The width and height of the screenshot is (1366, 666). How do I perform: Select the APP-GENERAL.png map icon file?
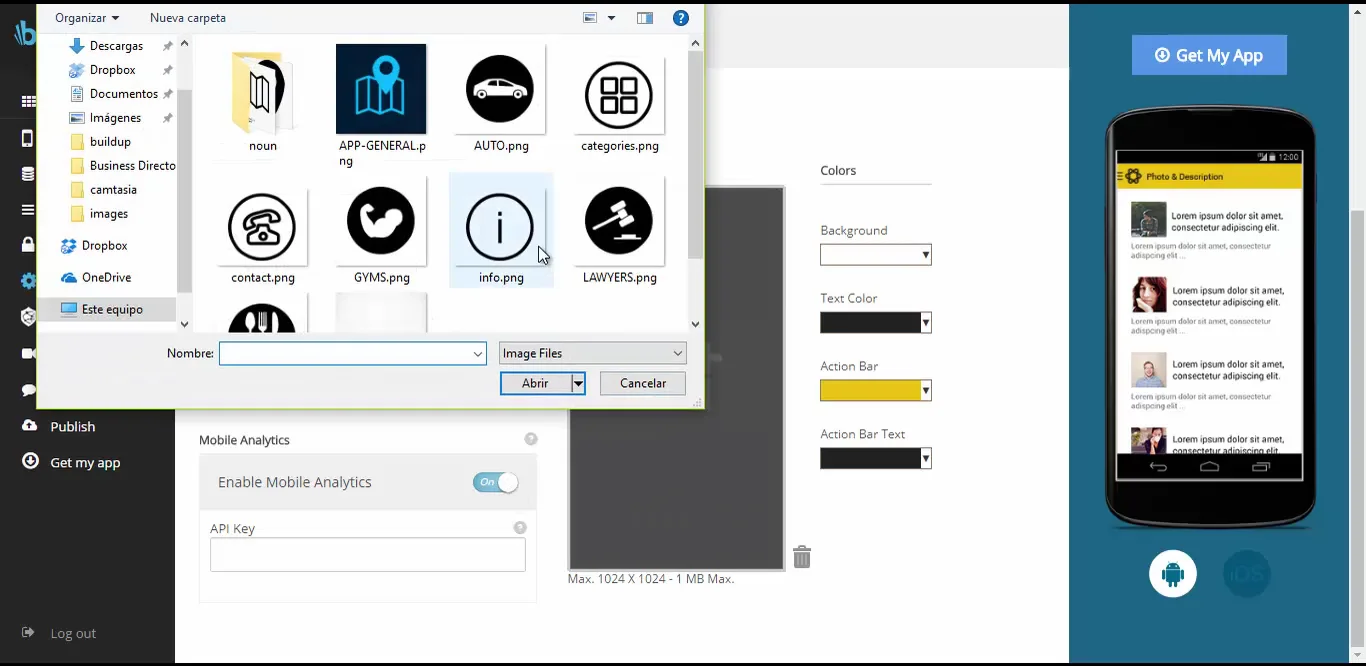coord(381,89)
